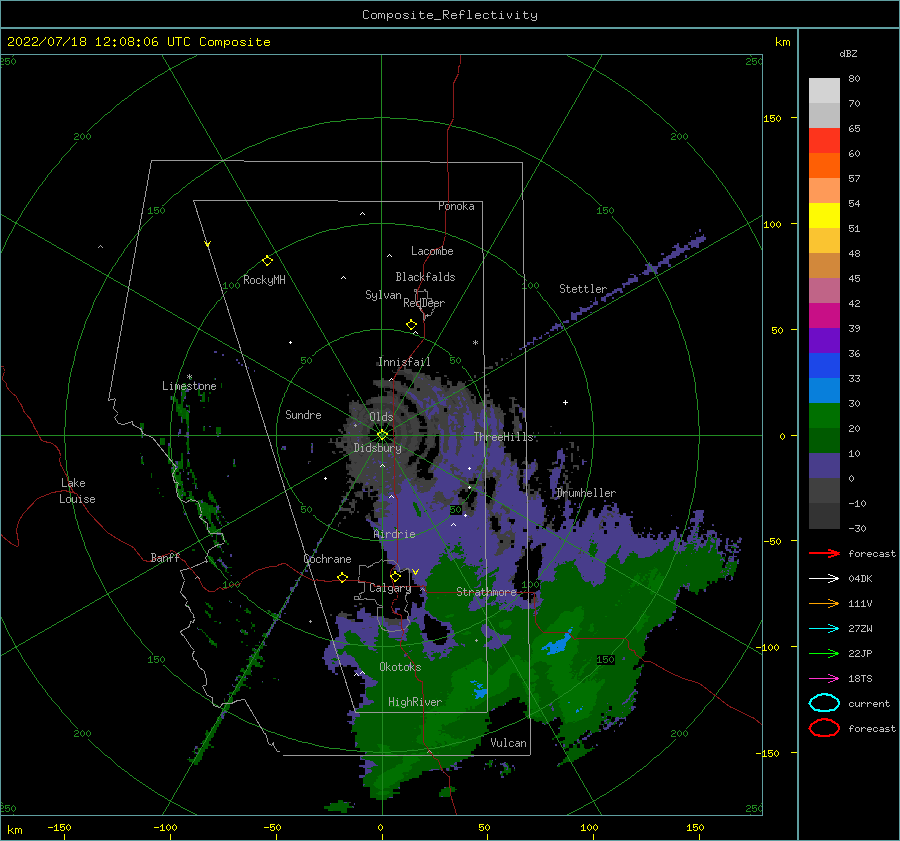Click the Drumheller label
Image resolution: width=900 pixels, height=841 pixels.
tap(586, 493)
